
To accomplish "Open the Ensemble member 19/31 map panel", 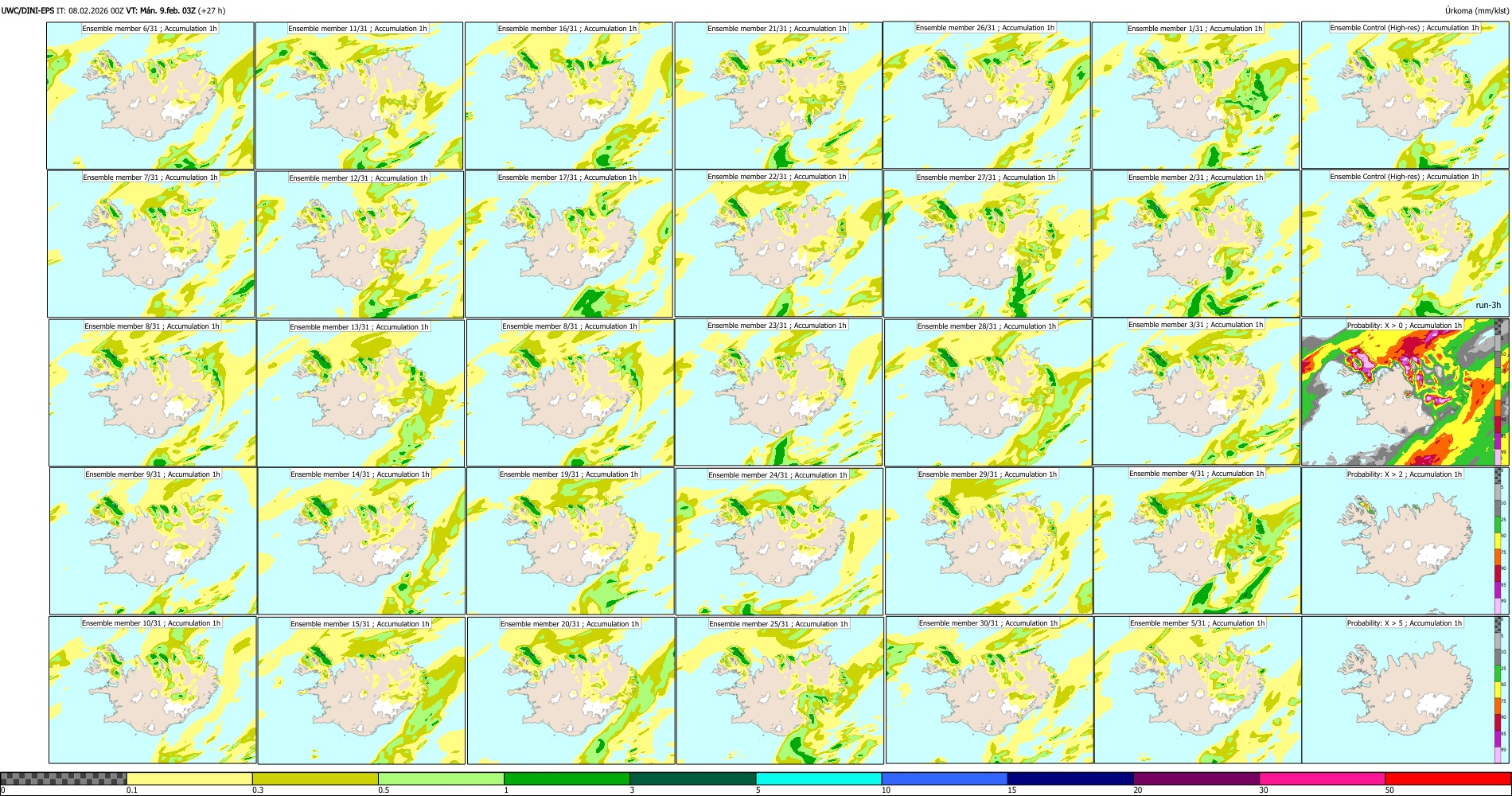I will click(x=570, y=541).
